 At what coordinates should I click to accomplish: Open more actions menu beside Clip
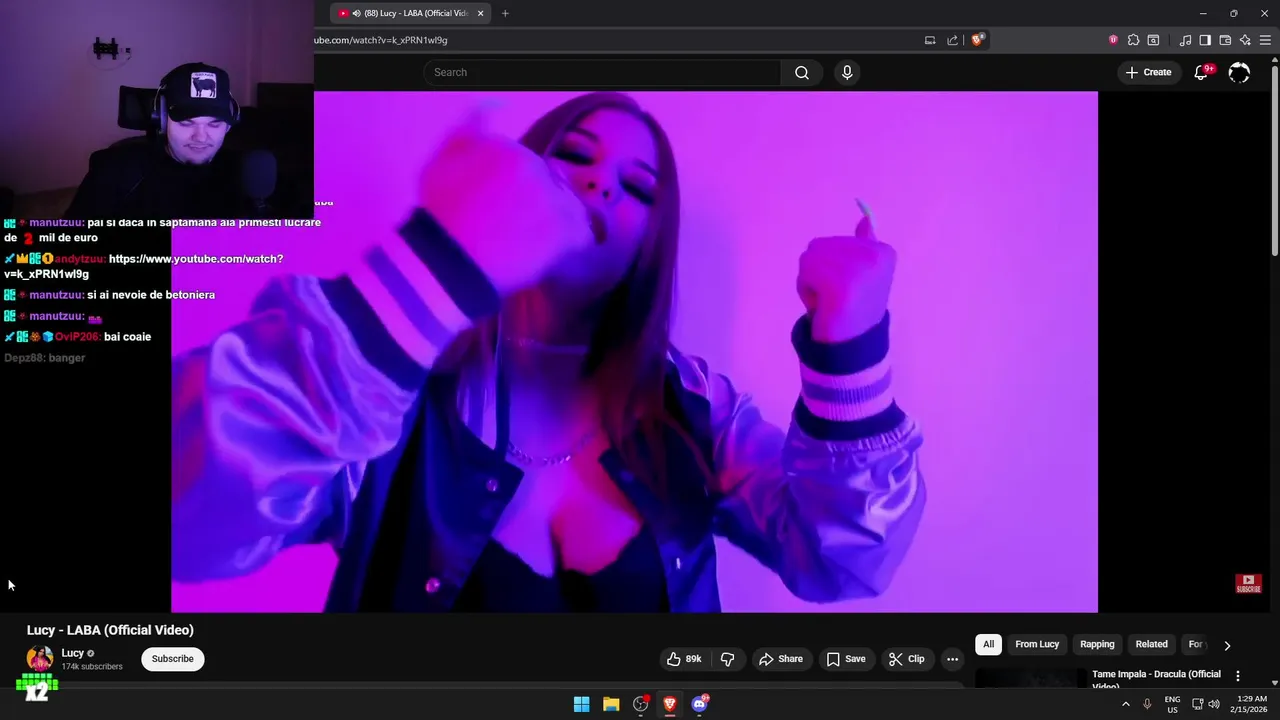952,659
